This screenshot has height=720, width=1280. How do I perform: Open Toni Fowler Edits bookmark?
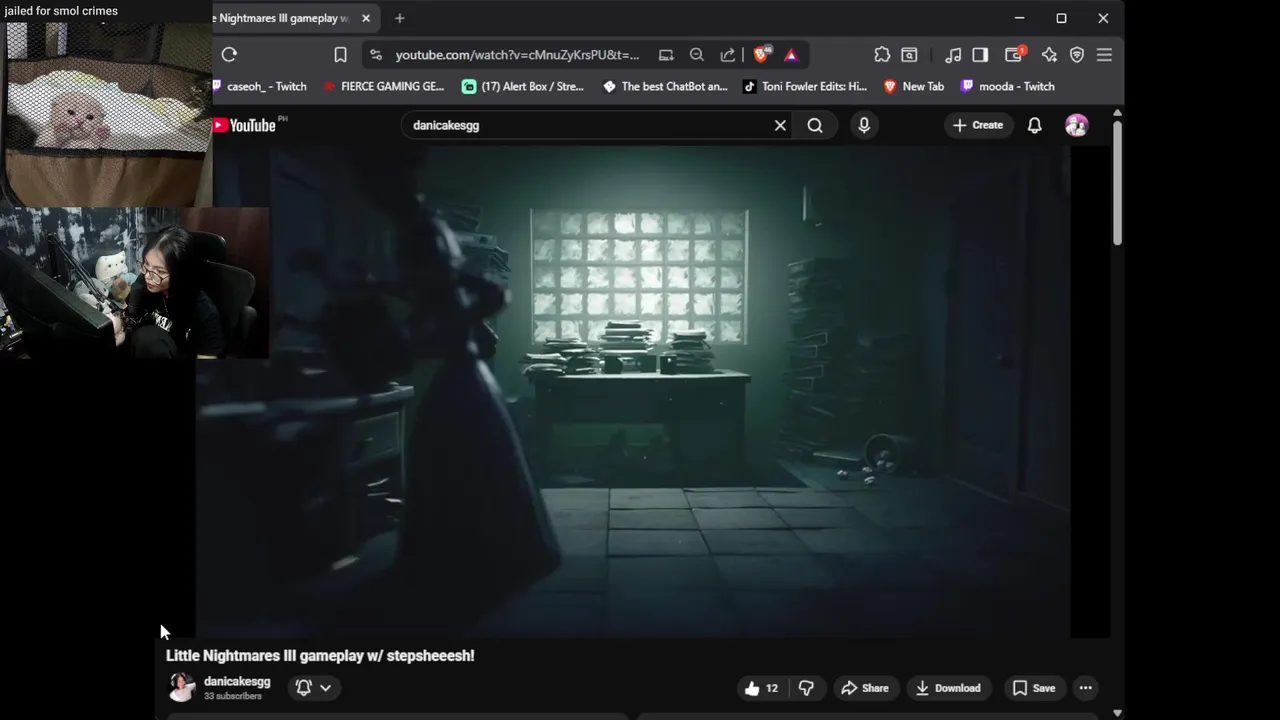[x=805, y=86]
